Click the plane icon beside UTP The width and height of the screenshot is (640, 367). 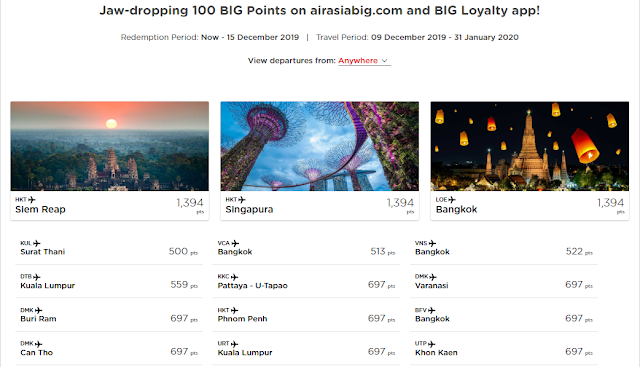click(431, 344)
